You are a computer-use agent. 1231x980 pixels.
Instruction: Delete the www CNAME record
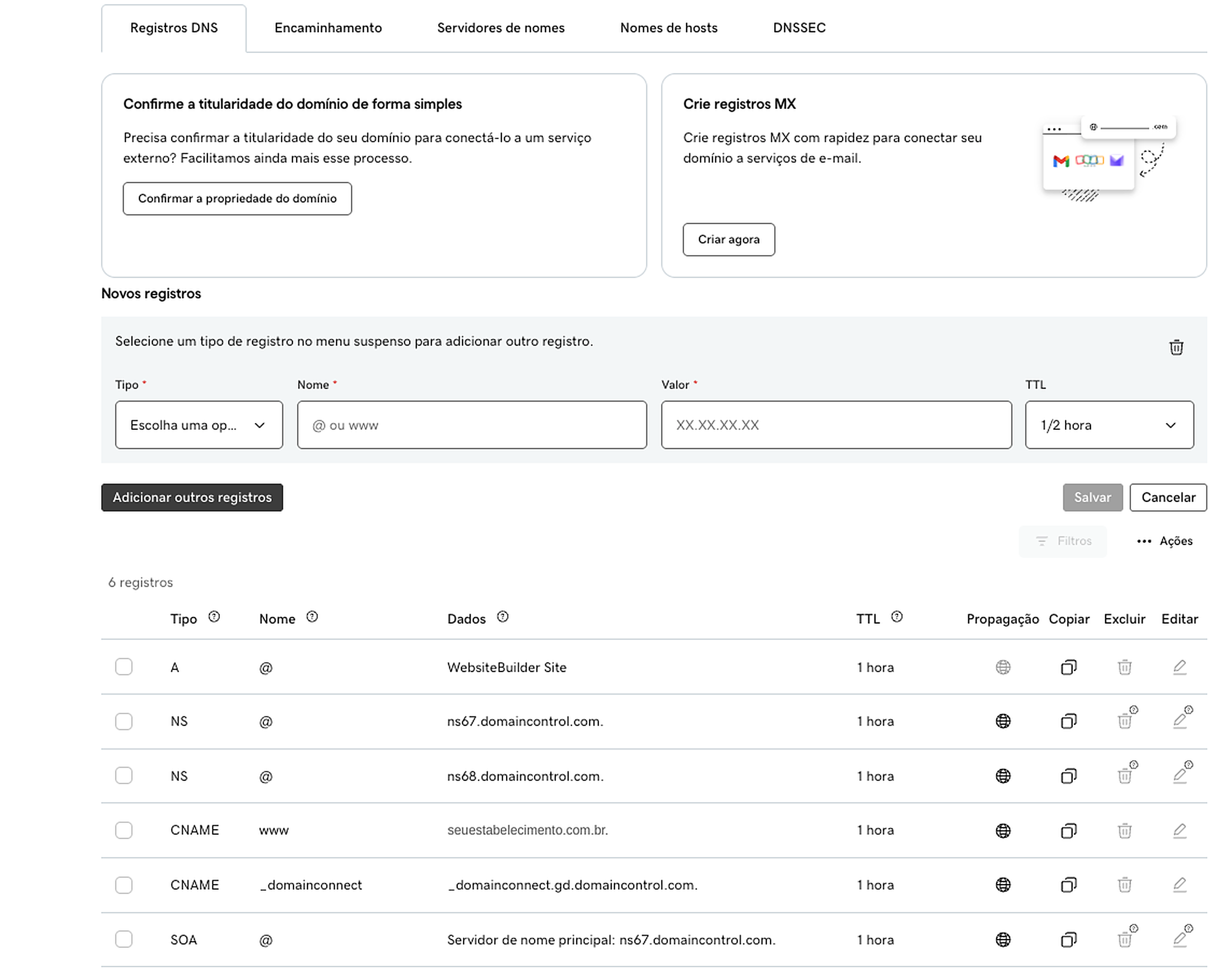pyautogui.click(x=1124, y=830)
